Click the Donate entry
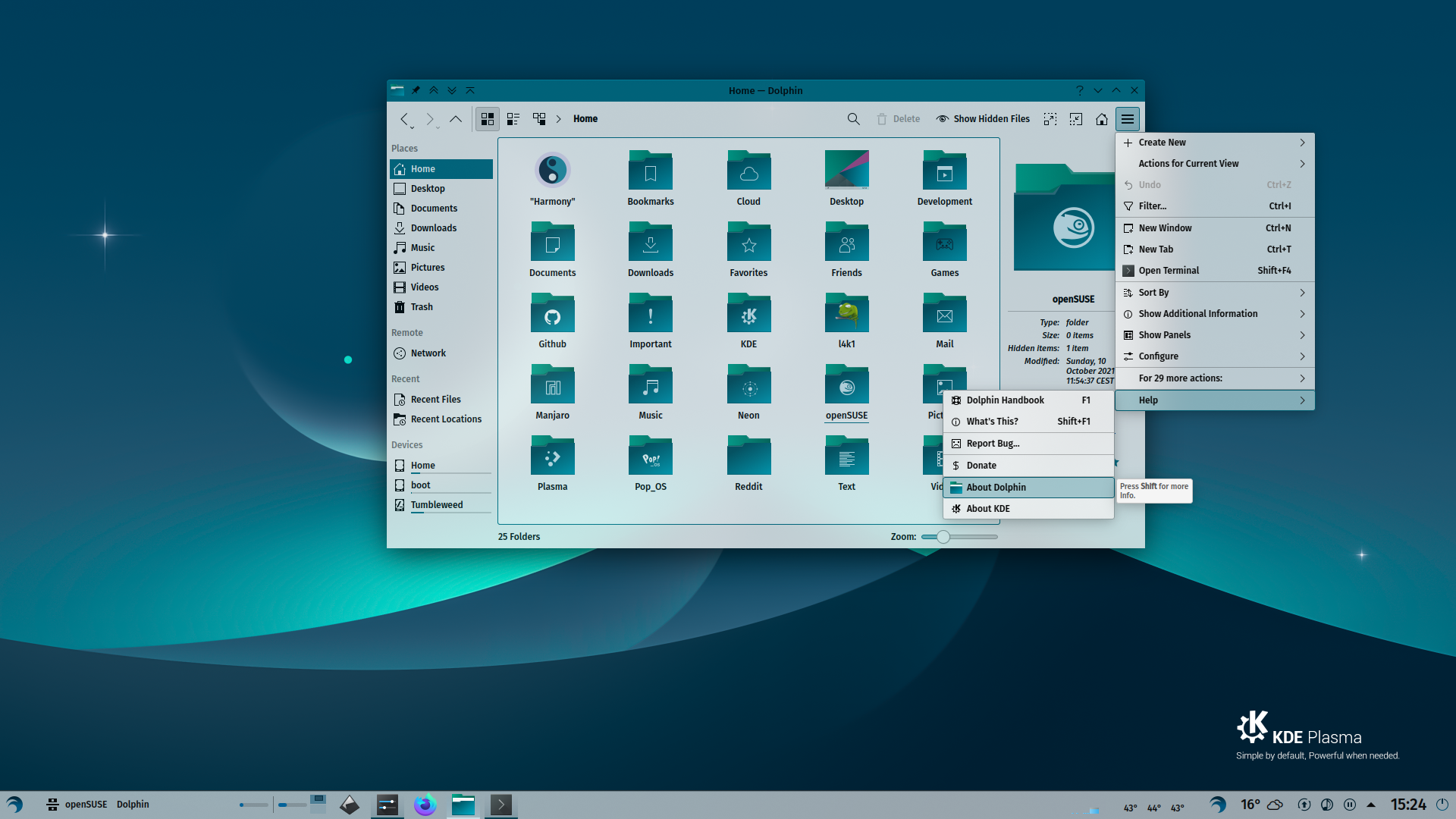 1028,466
